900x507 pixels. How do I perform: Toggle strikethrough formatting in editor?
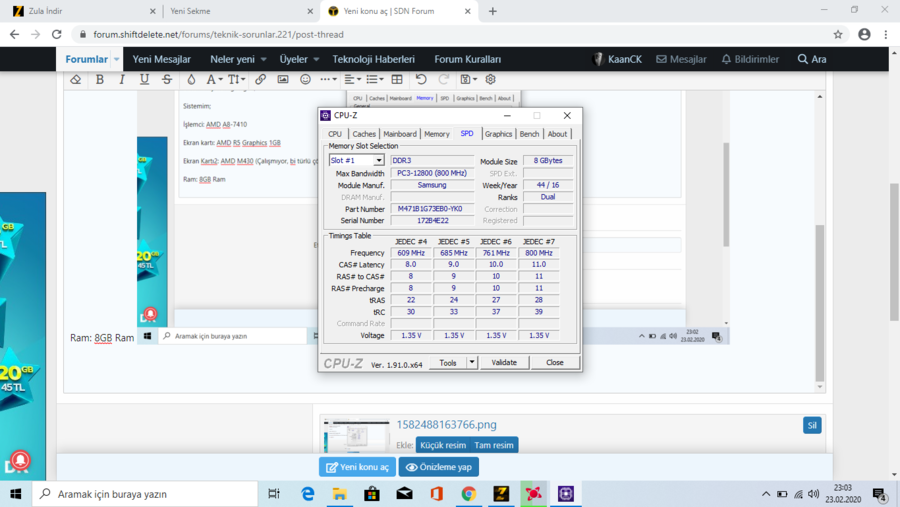coord(167,80)
